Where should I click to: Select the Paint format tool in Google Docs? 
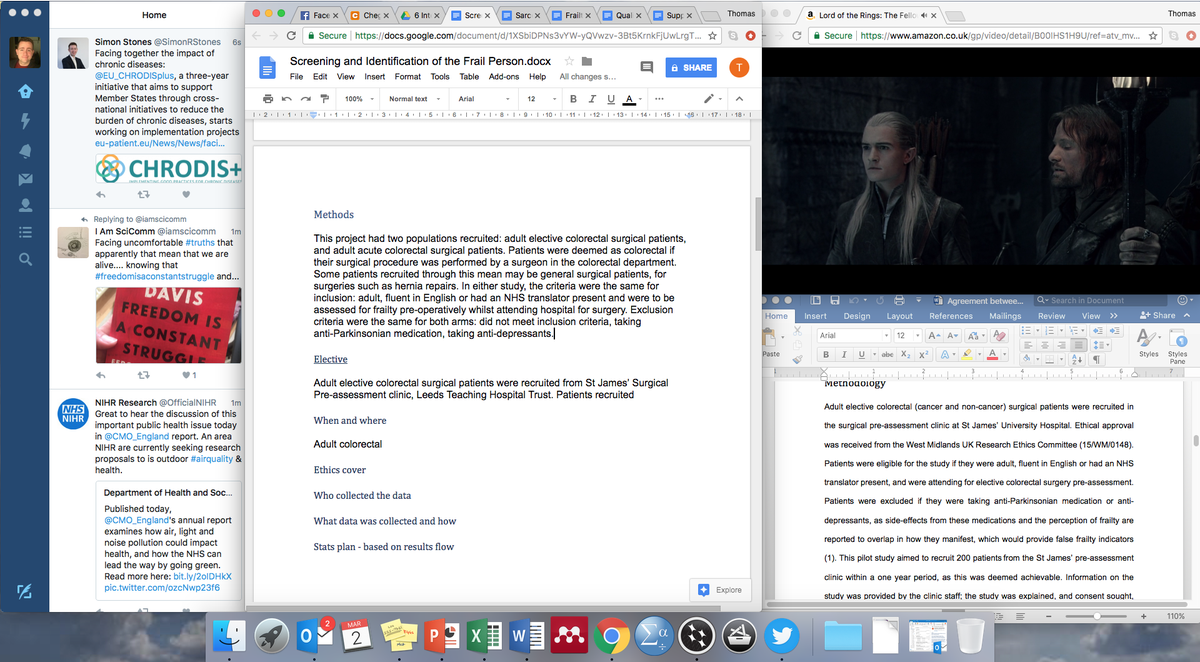click(x=325, y=99)
